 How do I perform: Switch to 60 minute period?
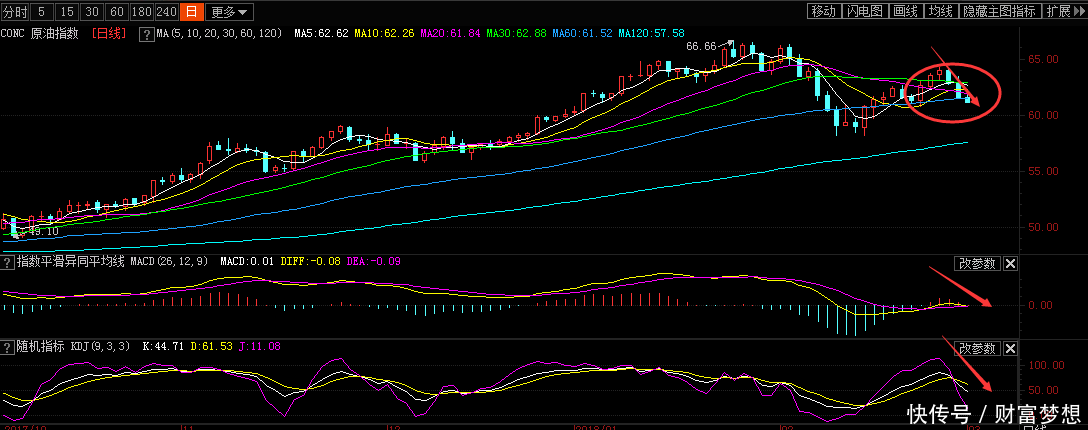click(x=117, y=12)
